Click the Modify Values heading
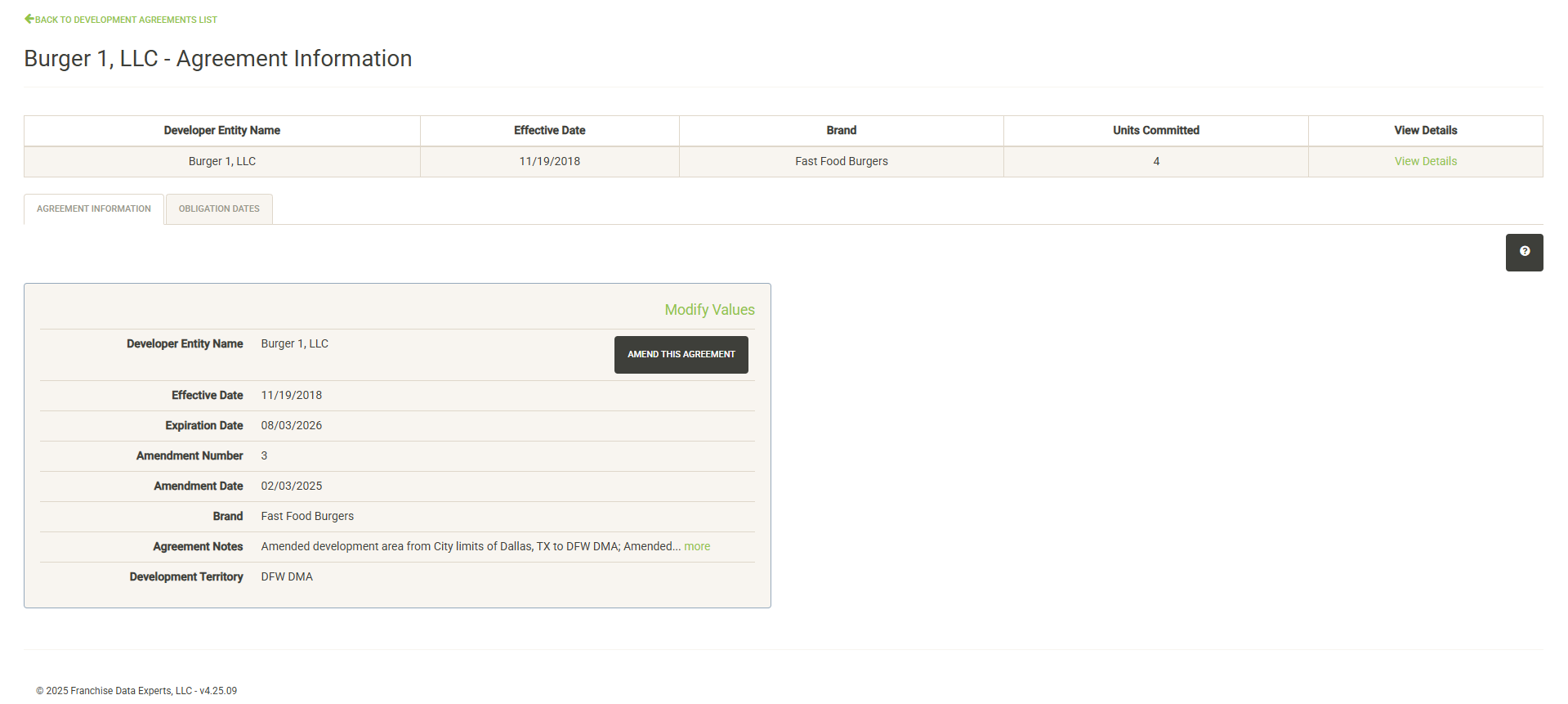Viewport: 1568px width, 704px height. (709, 310)
